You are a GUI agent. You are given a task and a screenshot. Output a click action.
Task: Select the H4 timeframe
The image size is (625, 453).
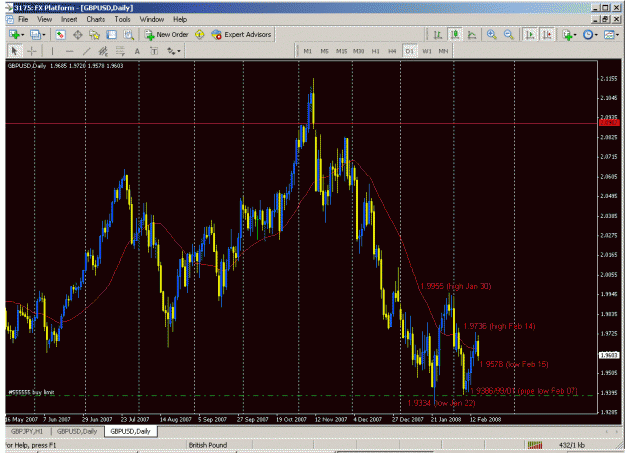point(393,51)
